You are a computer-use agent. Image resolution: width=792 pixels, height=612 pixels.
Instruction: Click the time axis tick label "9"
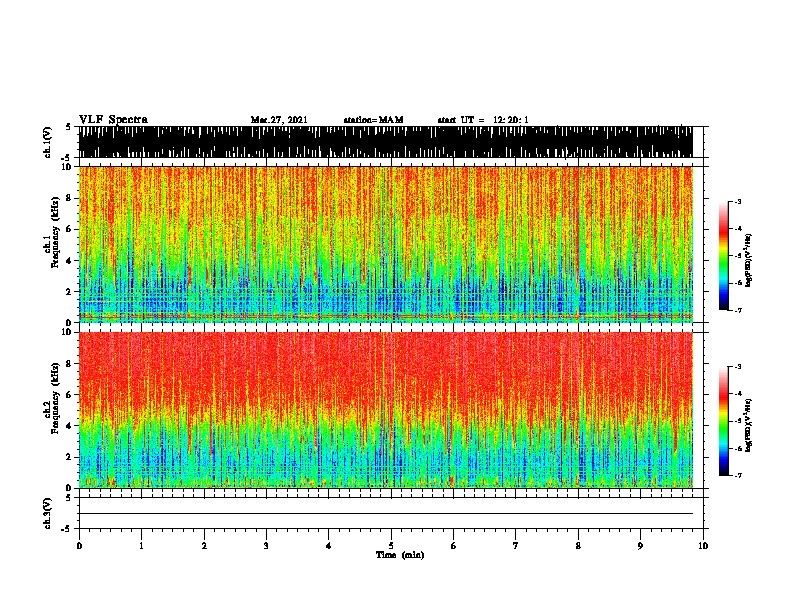640,546
